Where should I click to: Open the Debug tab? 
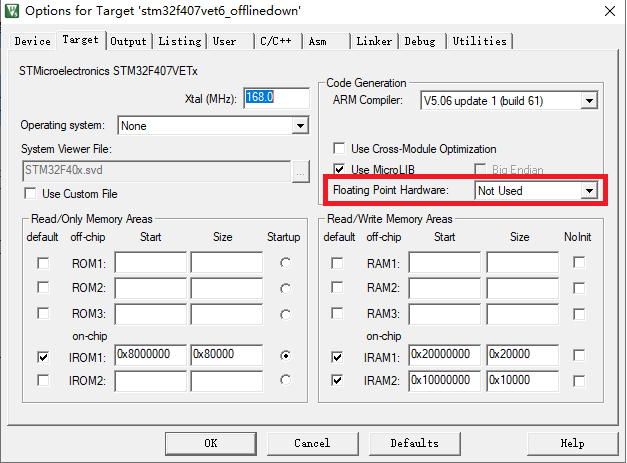420,41
